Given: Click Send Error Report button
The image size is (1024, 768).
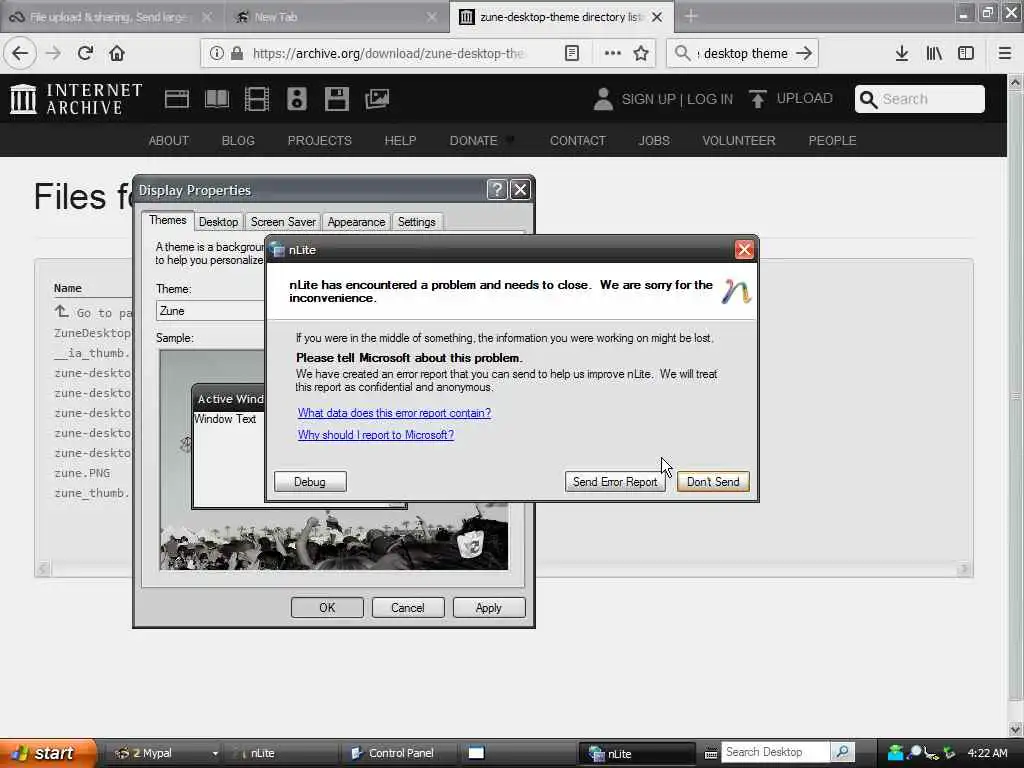Looking at the screenshot, I should click(x=615, y=482).
